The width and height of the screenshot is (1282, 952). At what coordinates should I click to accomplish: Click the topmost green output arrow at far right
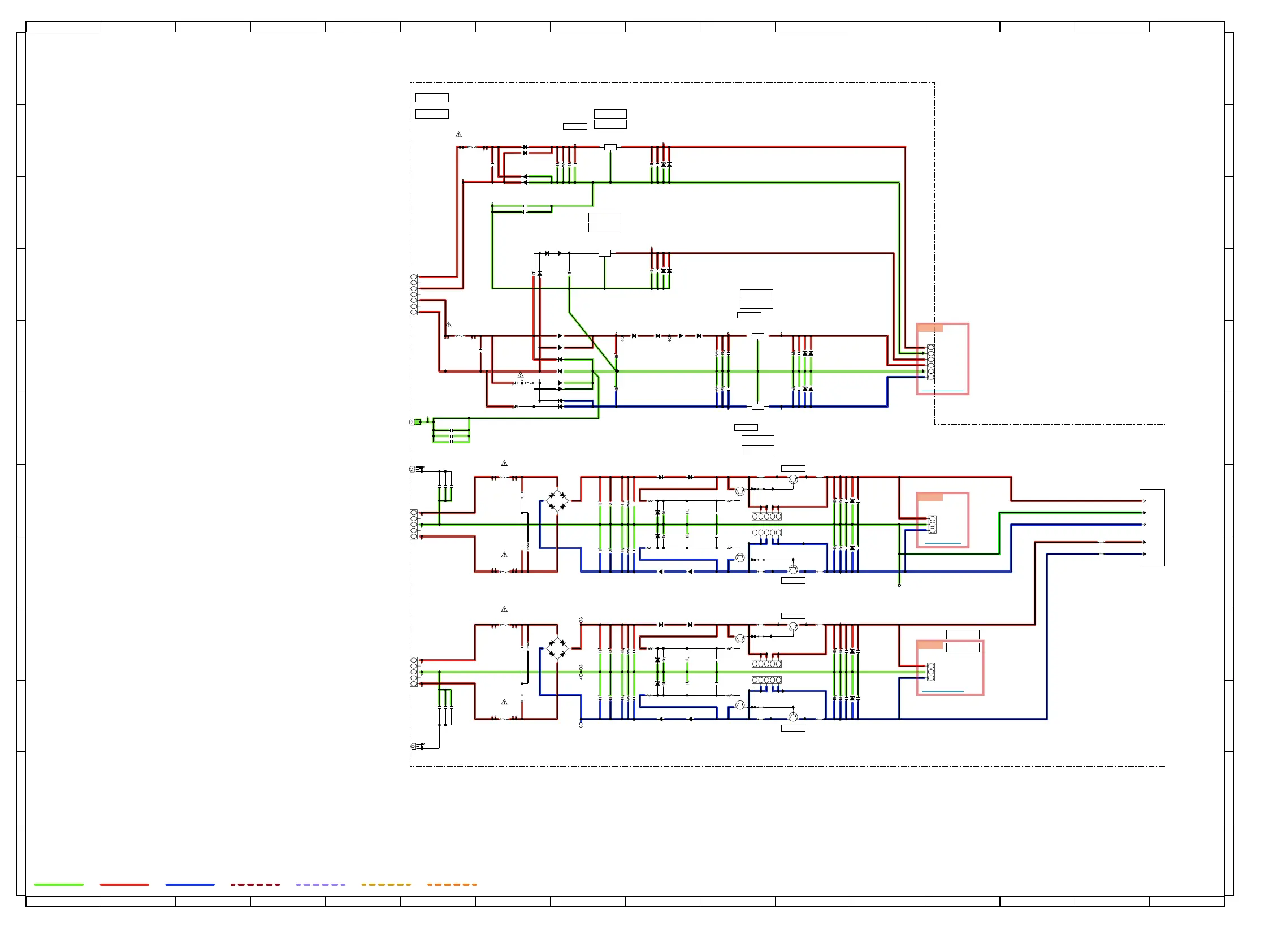click(1144, 512)
